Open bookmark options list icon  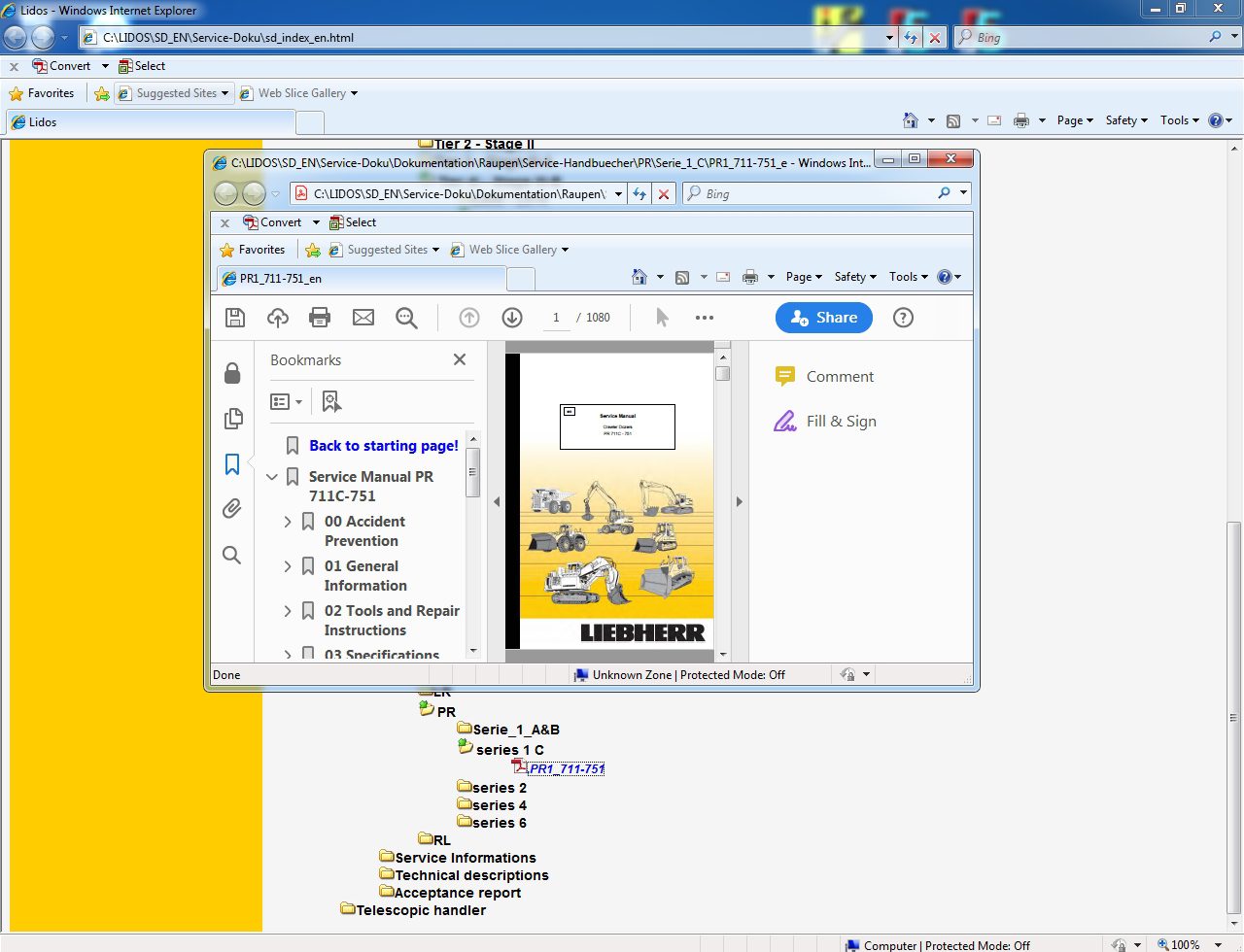[286, 401]
